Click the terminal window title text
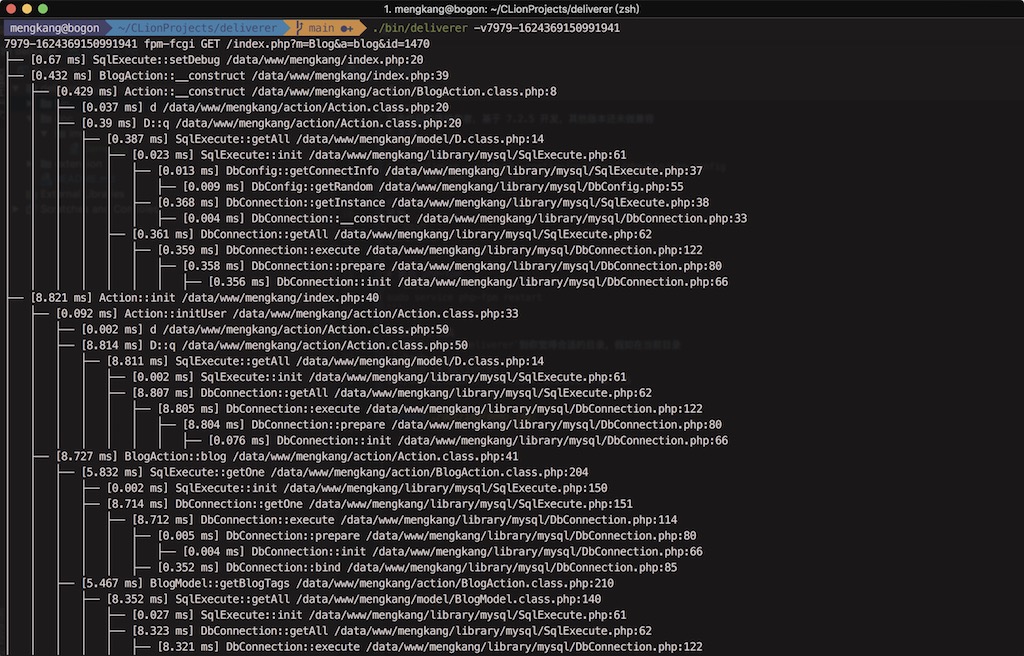Viewport: 1024px width, 656px height. coord(511,9)
